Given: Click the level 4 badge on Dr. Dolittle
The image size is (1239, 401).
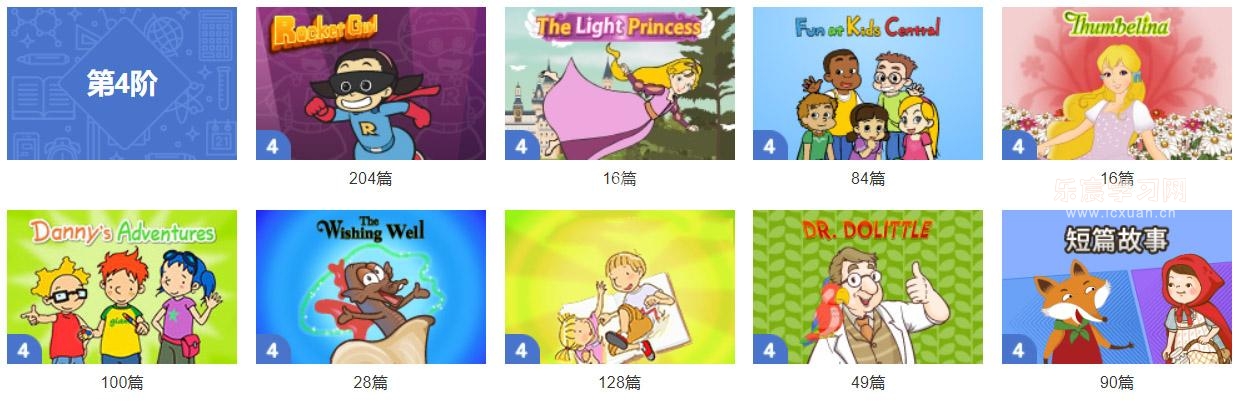Looking at the screenshot, I should point(769,349).
